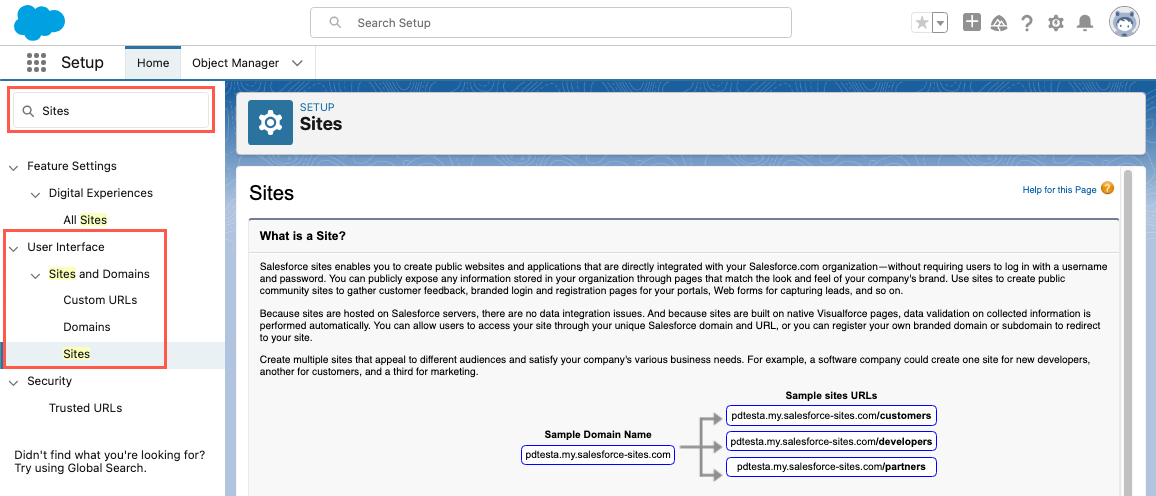Screen dimensions: 1156x496
Task: Open the Trailhead guidance icon
Action: click(x=998, y=23)
